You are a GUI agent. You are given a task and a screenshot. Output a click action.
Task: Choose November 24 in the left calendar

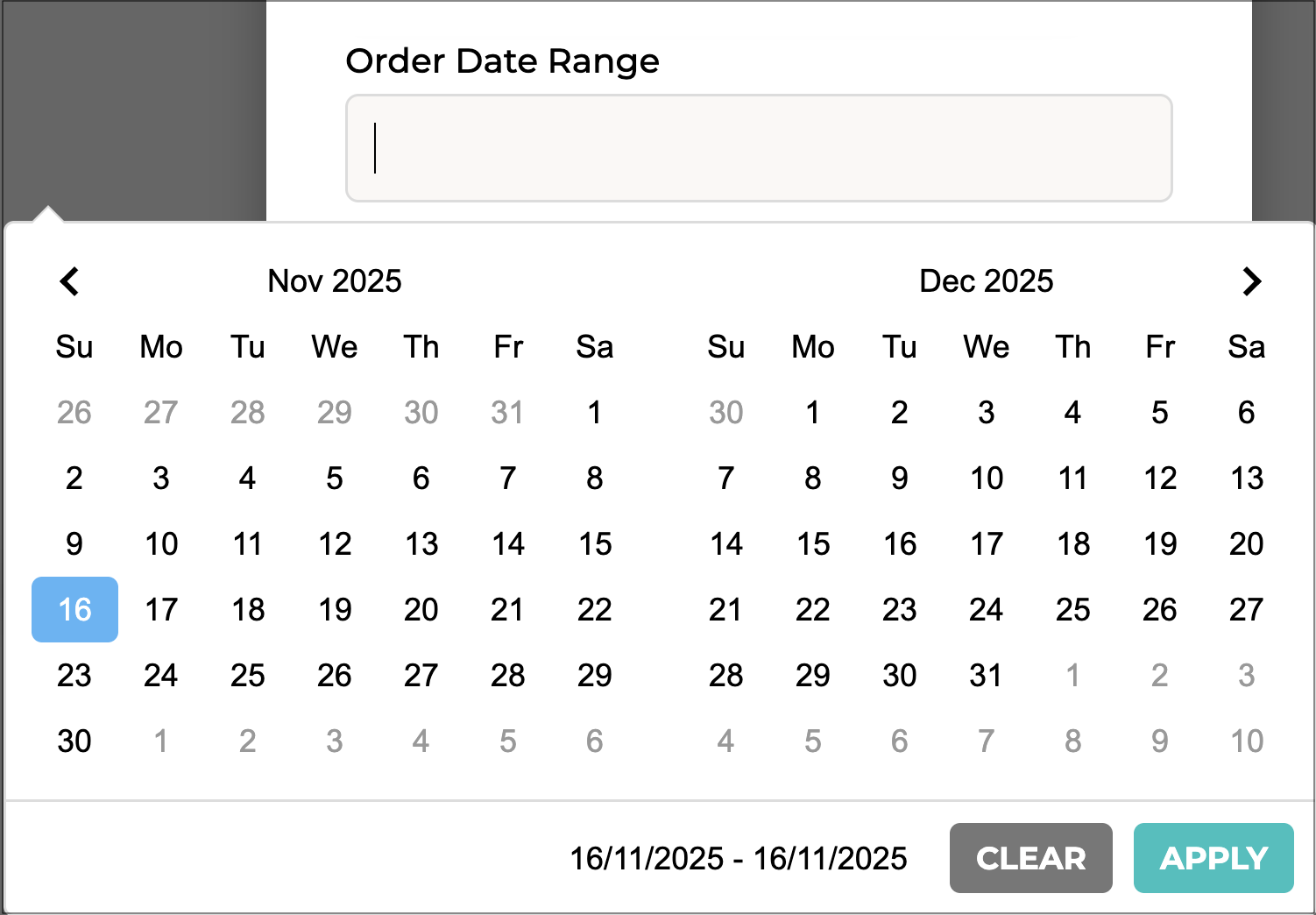pyautogui.click(x=161, y=675)
